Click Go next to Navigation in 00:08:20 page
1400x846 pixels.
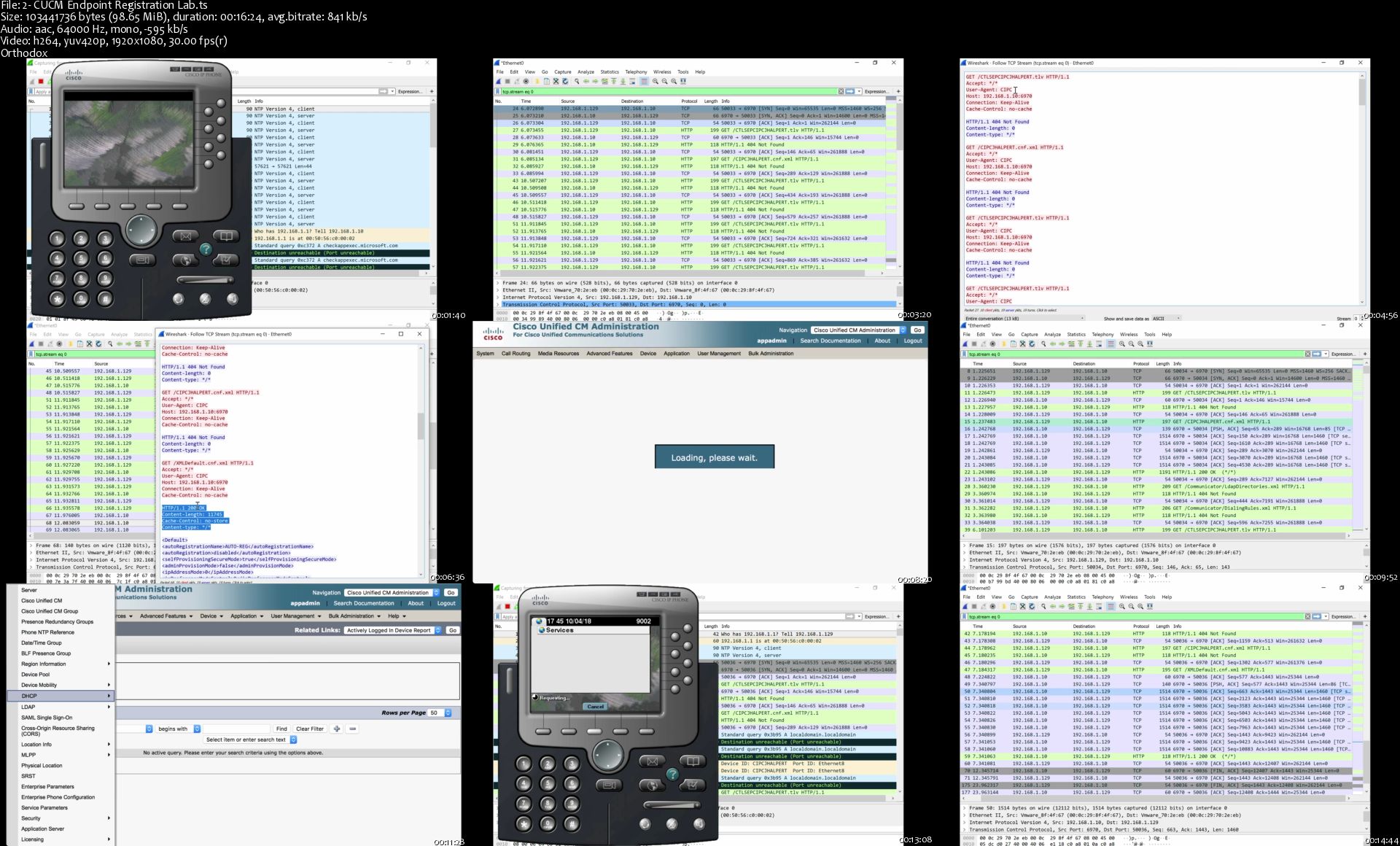click(x=917, y=330)
